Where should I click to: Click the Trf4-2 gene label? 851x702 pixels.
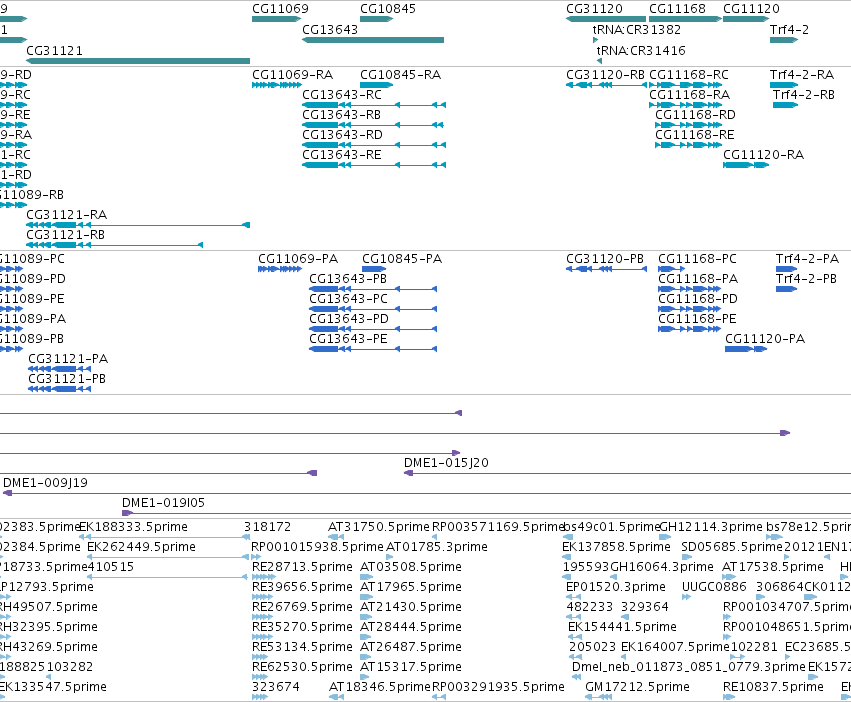[789, 29]
